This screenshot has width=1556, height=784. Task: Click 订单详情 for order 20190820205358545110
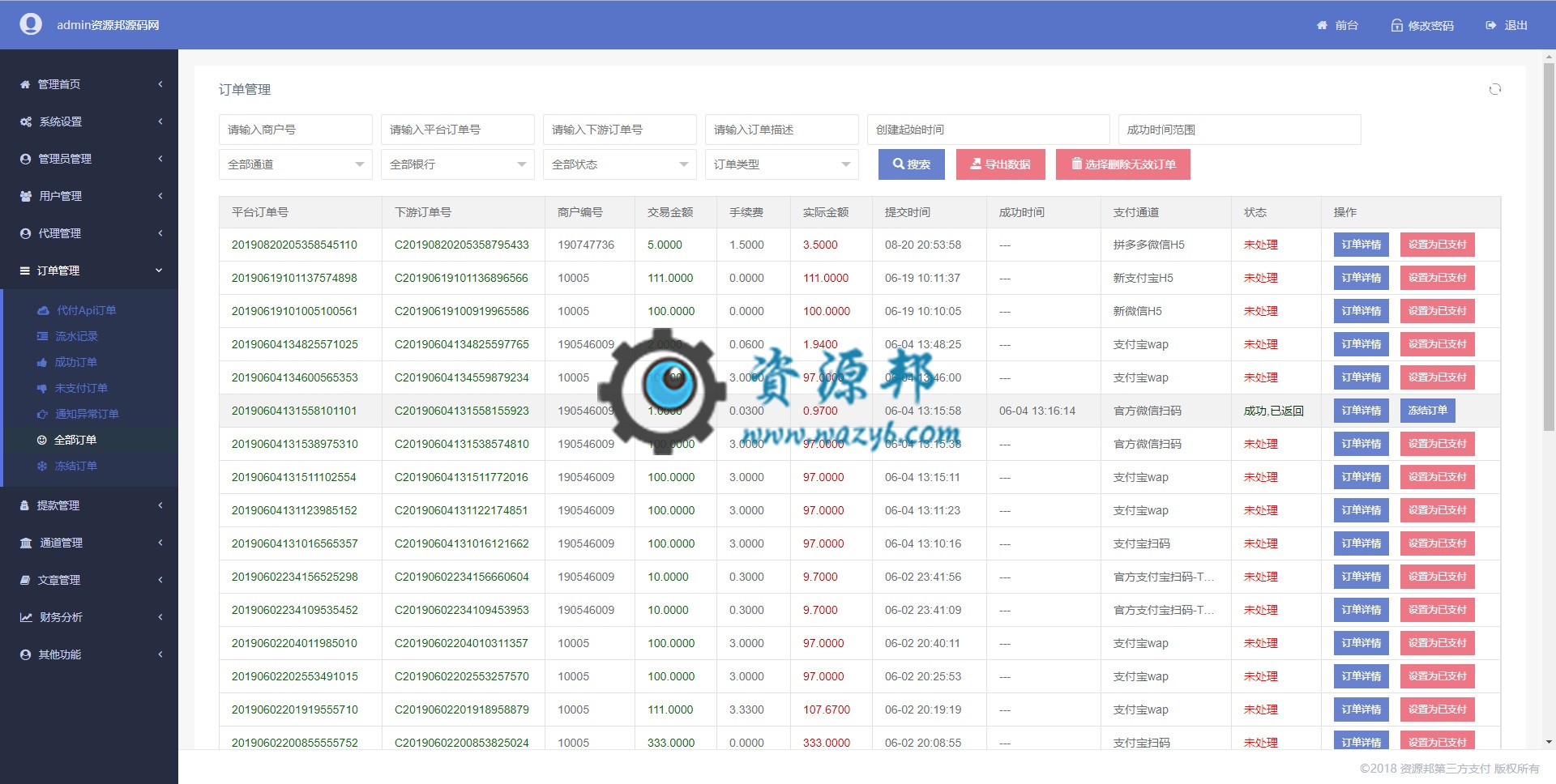(1361, 245)
